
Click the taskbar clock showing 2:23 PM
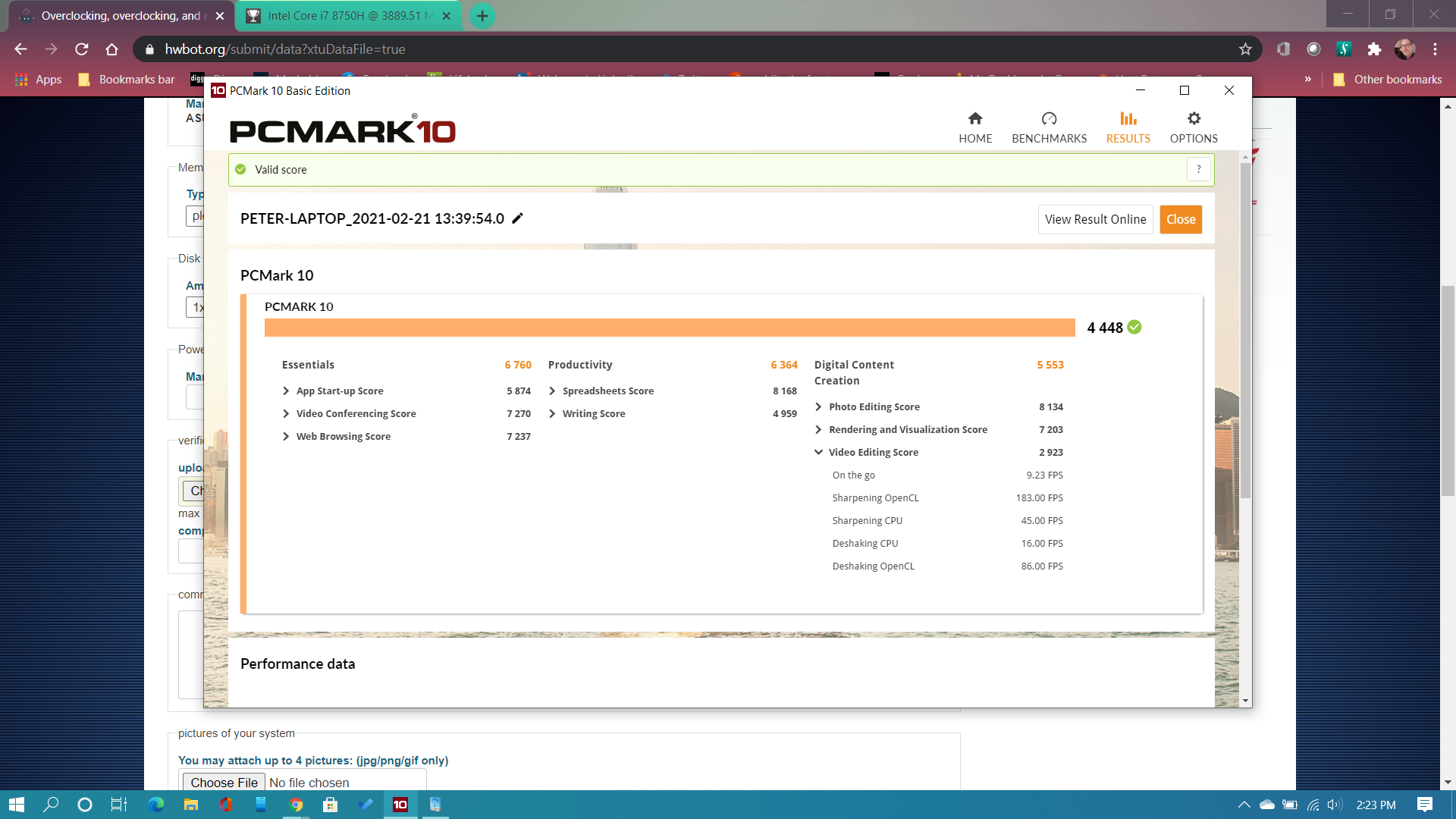click(x=1376, y=805)
